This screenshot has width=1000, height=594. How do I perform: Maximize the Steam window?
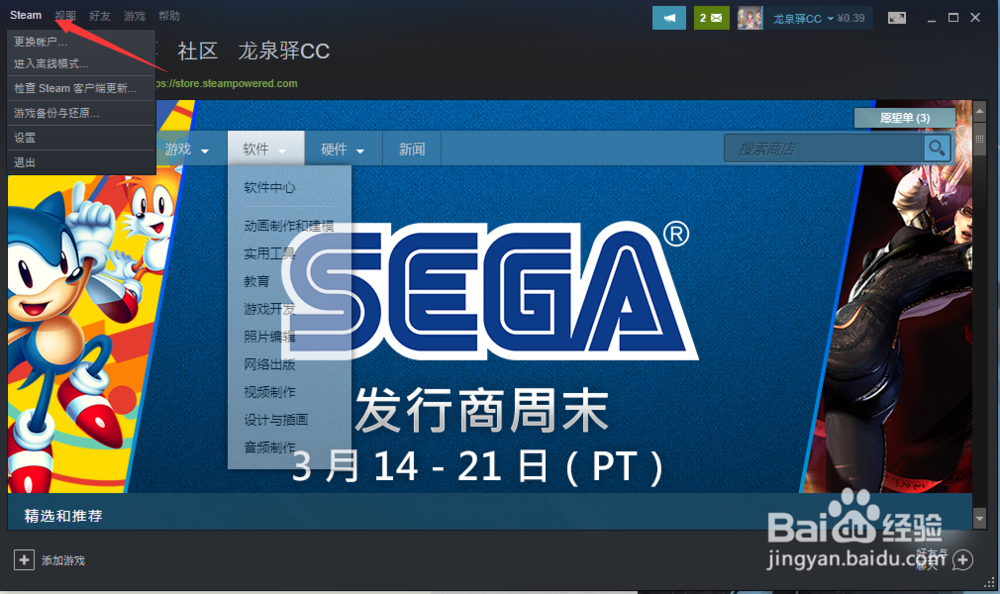953,18
